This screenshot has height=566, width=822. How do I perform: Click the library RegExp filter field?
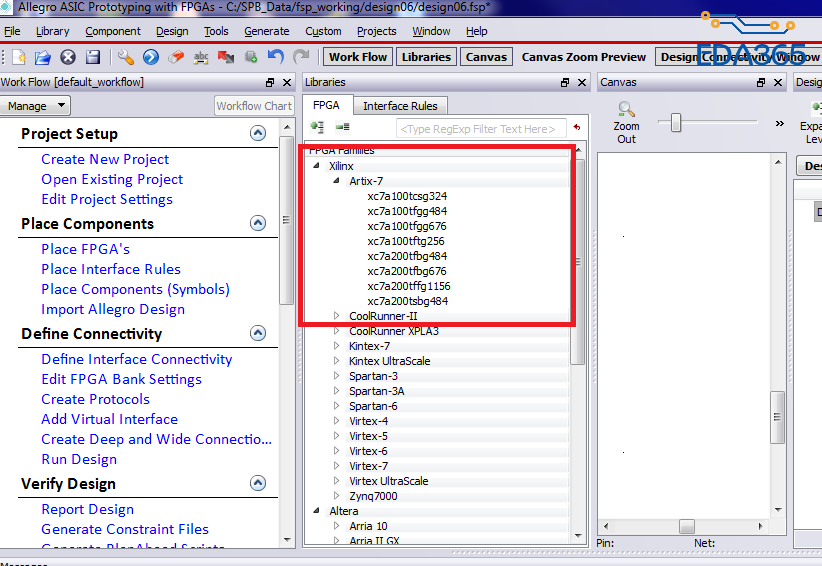click(481, 129)
